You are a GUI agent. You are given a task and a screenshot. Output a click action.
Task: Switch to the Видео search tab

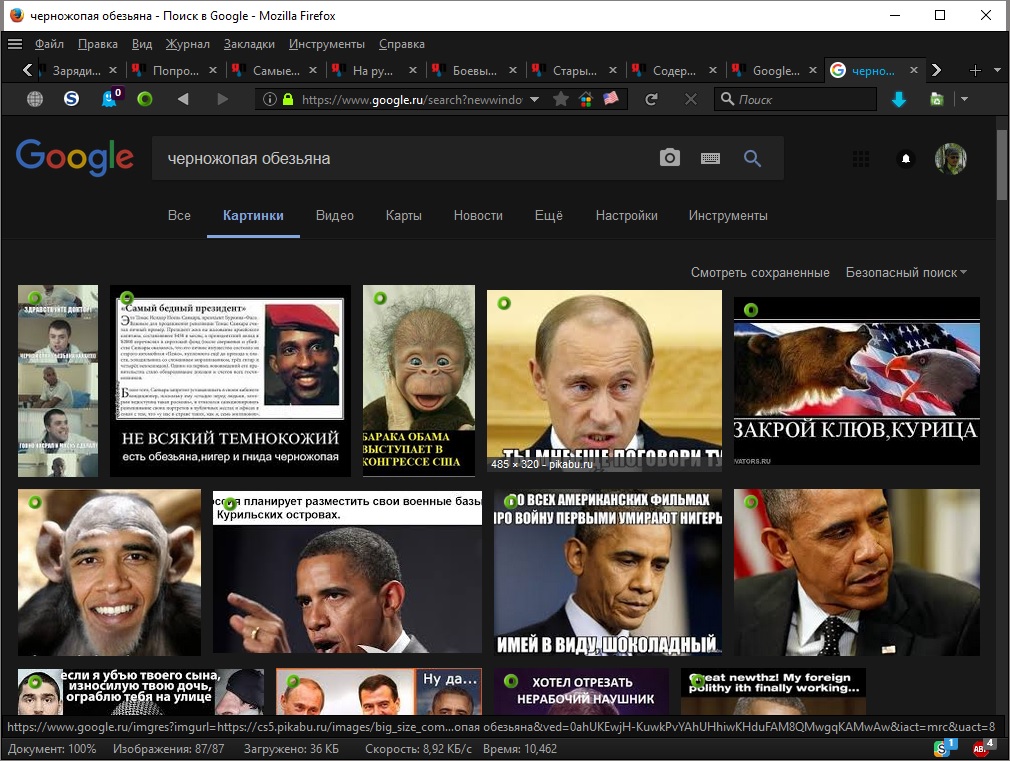[x=334, y=215]
